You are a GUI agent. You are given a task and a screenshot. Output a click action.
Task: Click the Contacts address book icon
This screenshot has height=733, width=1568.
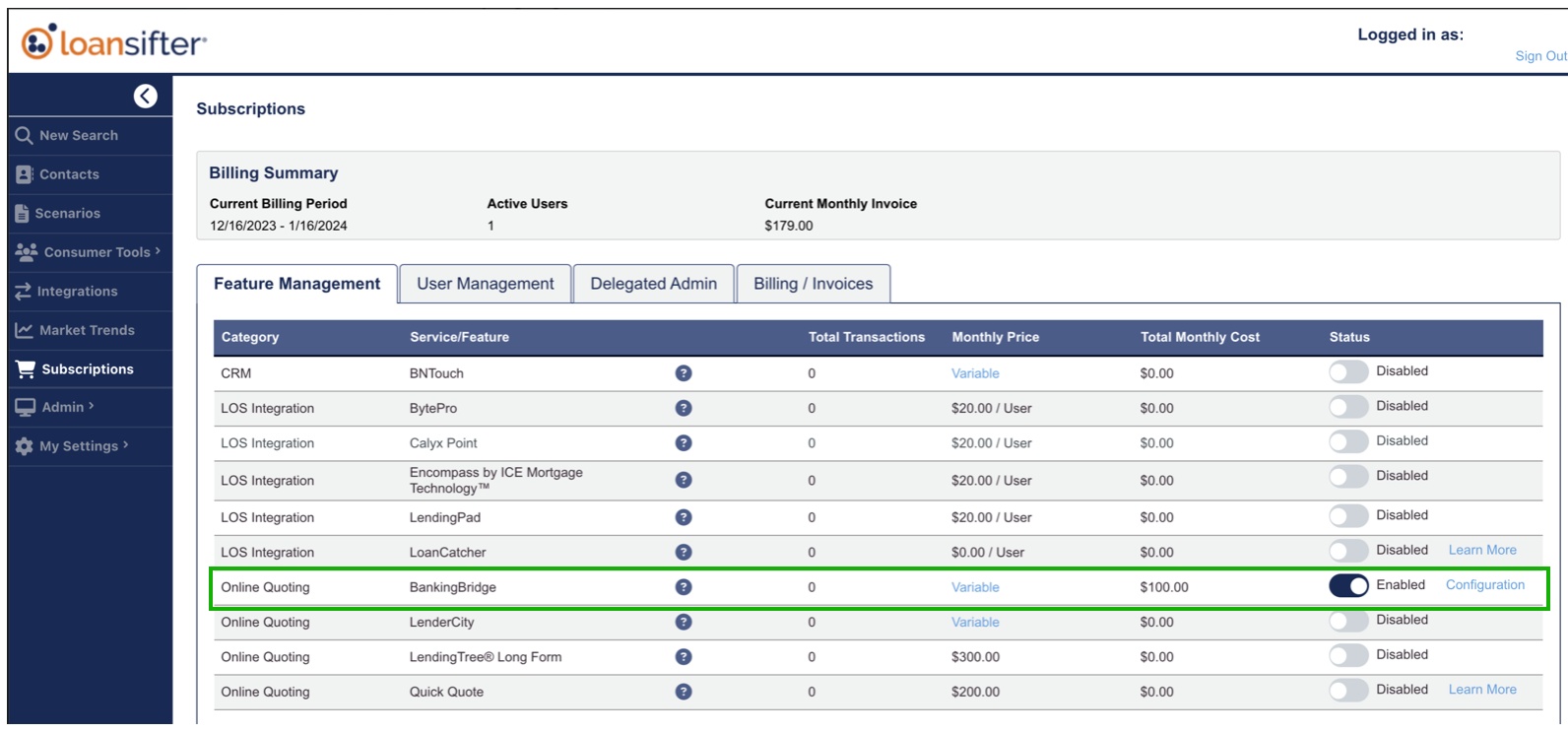click(24, 174)
